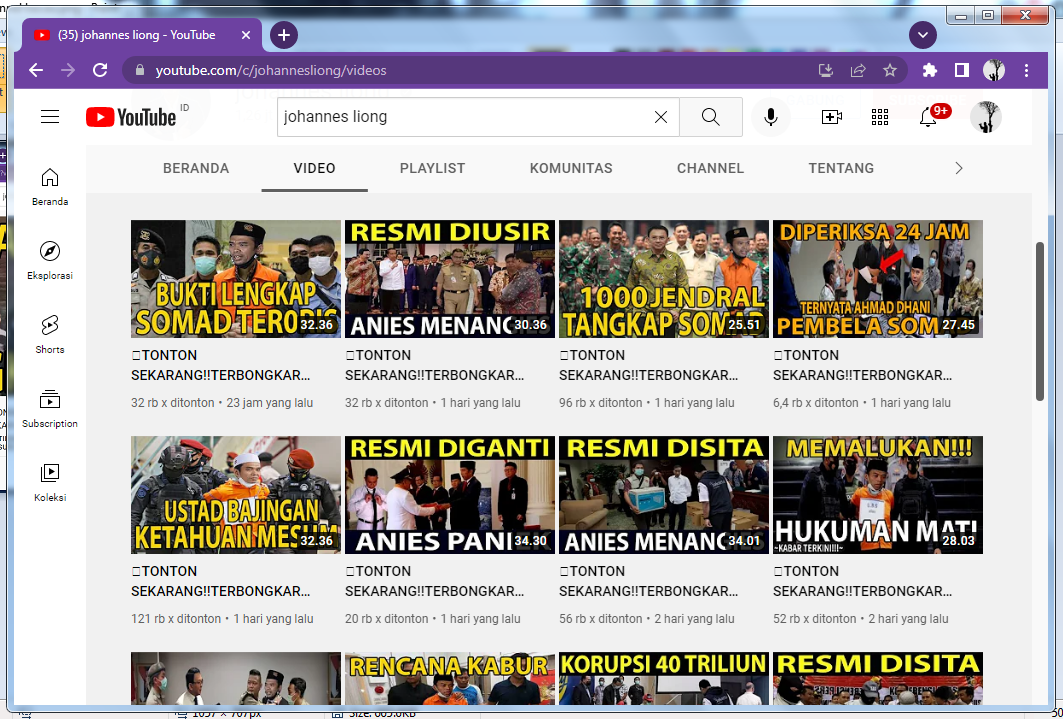Play the BUKTI LENGKAP SOMAD video thumbnail
Viewport: 1063px width, 719px height.
point(236,279)
